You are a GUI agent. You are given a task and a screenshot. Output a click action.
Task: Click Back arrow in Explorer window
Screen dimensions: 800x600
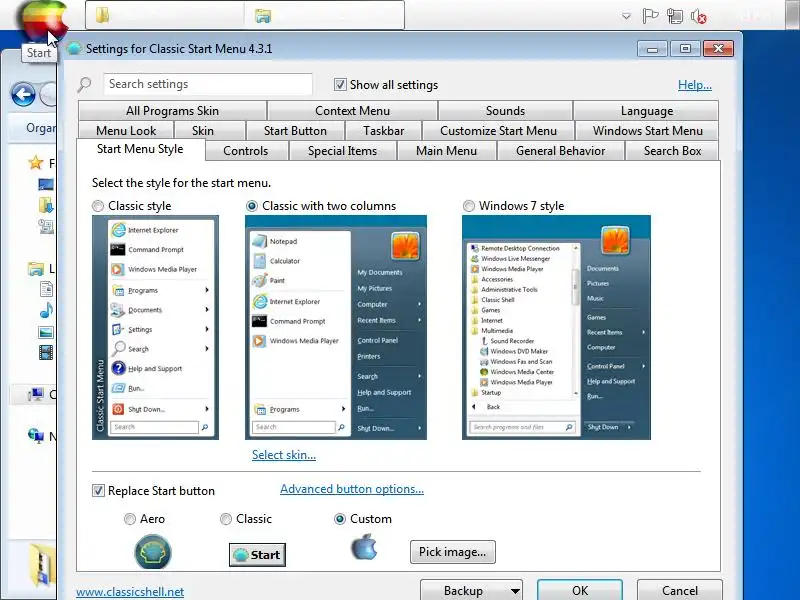(x=23, y=94)
